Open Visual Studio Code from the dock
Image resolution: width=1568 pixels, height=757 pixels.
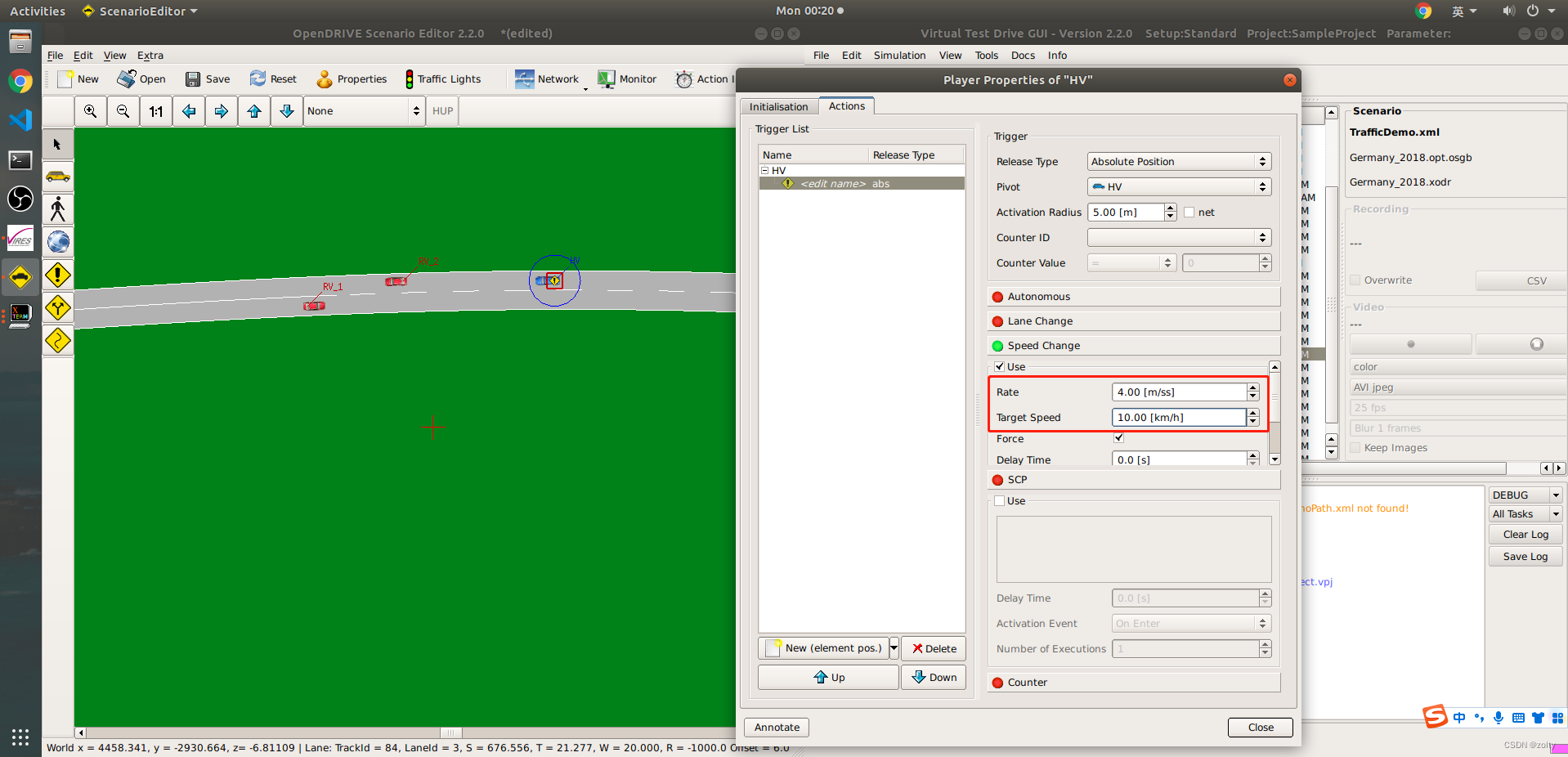click(20, 120)
